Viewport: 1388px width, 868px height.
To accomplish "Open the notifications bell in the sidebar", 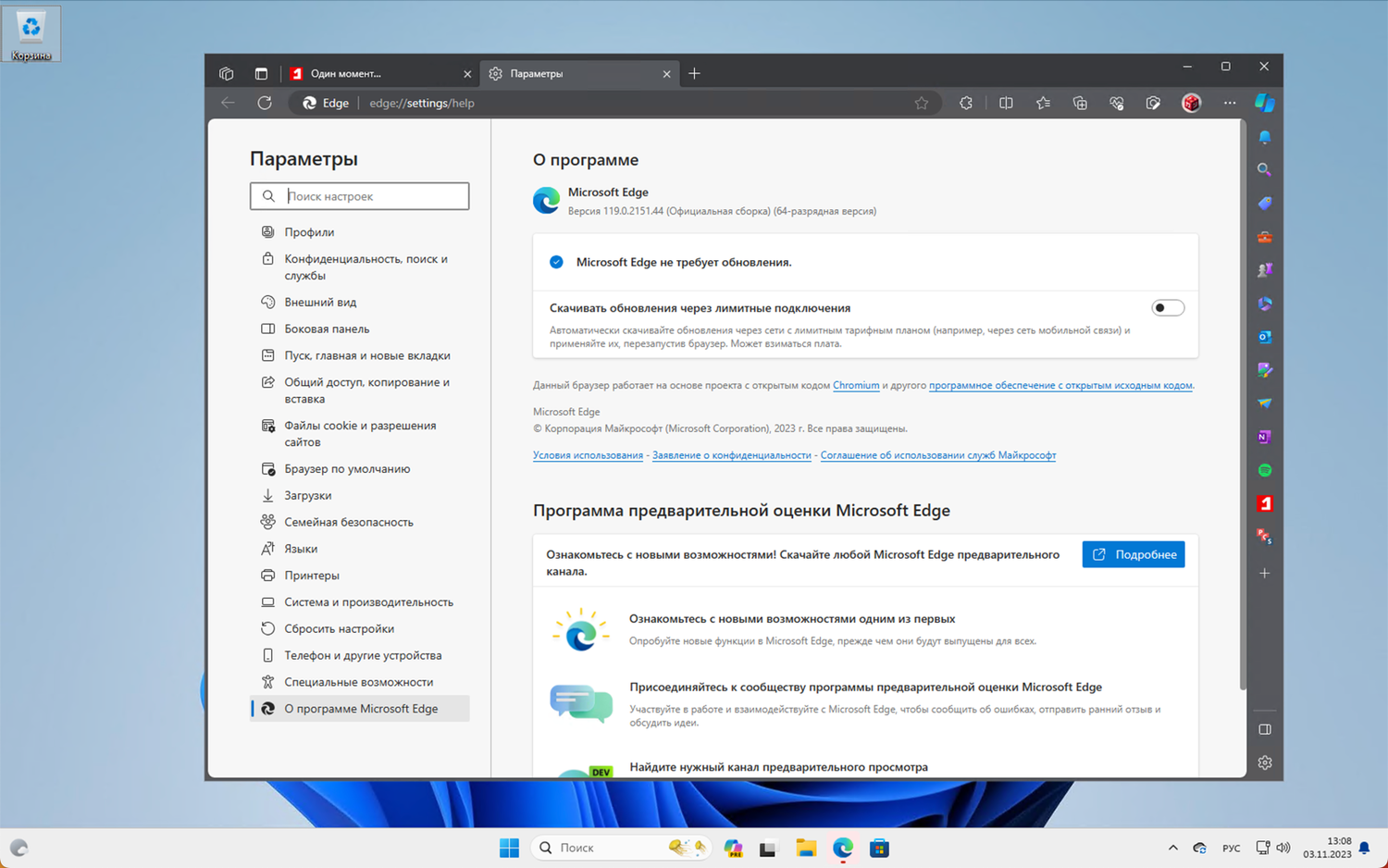I will 1265,137.
